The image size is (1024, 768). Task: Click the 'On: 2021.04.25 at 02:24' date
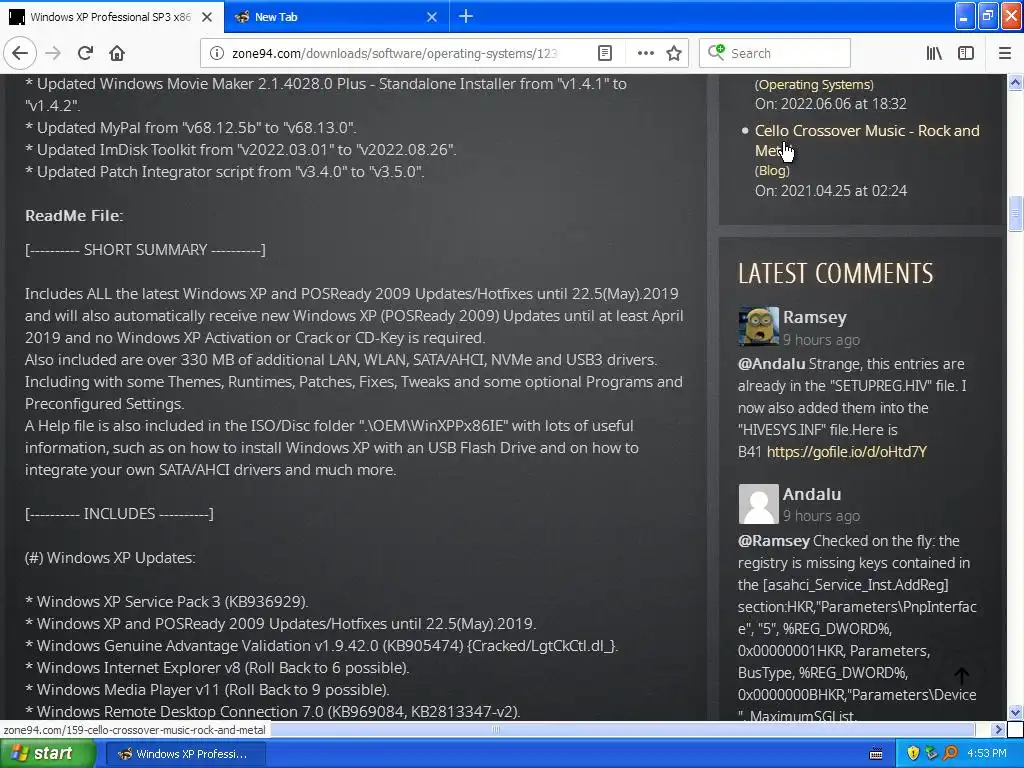(831, 191)
